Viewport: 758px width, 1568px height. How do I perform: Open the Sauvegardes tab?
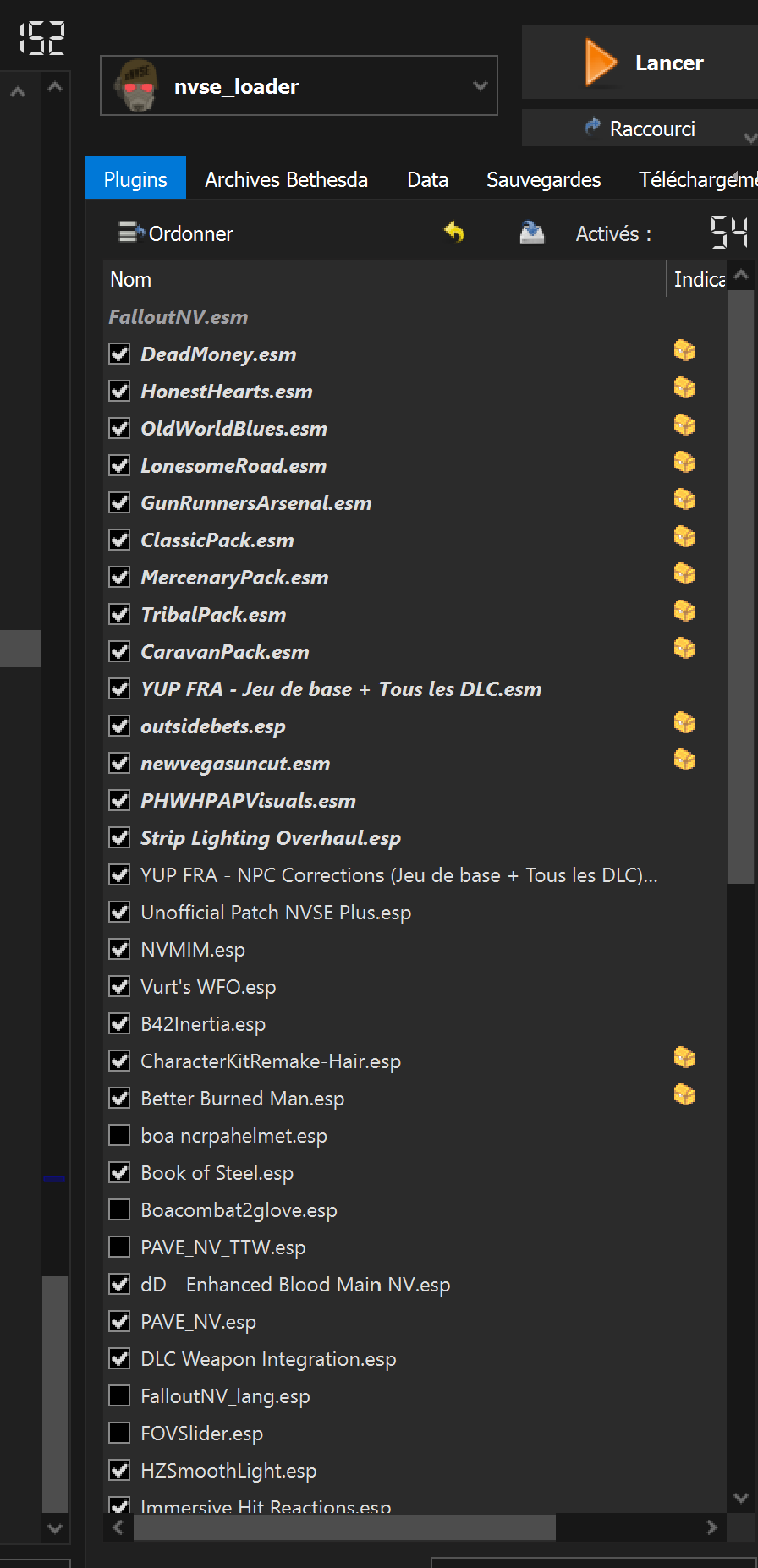pyautogui.click(x=543, y=178)
